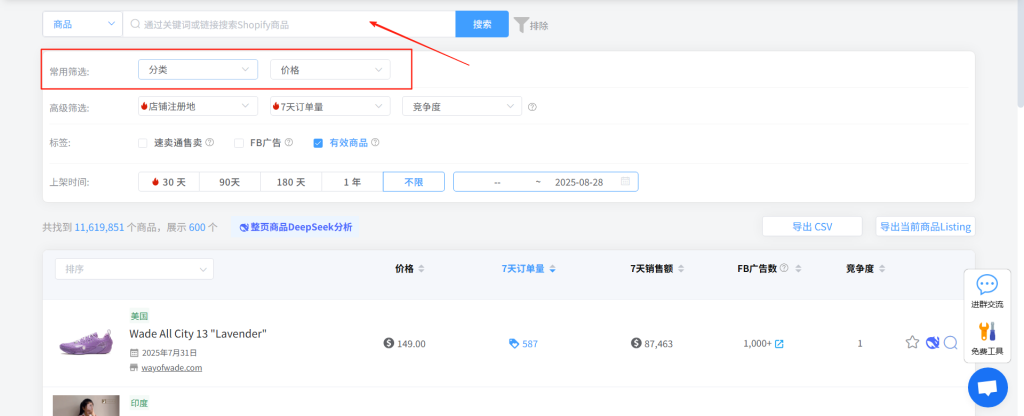Expand the 分类 category dropdown
This screenshot has height=416, width=1024.
(199, 70)
